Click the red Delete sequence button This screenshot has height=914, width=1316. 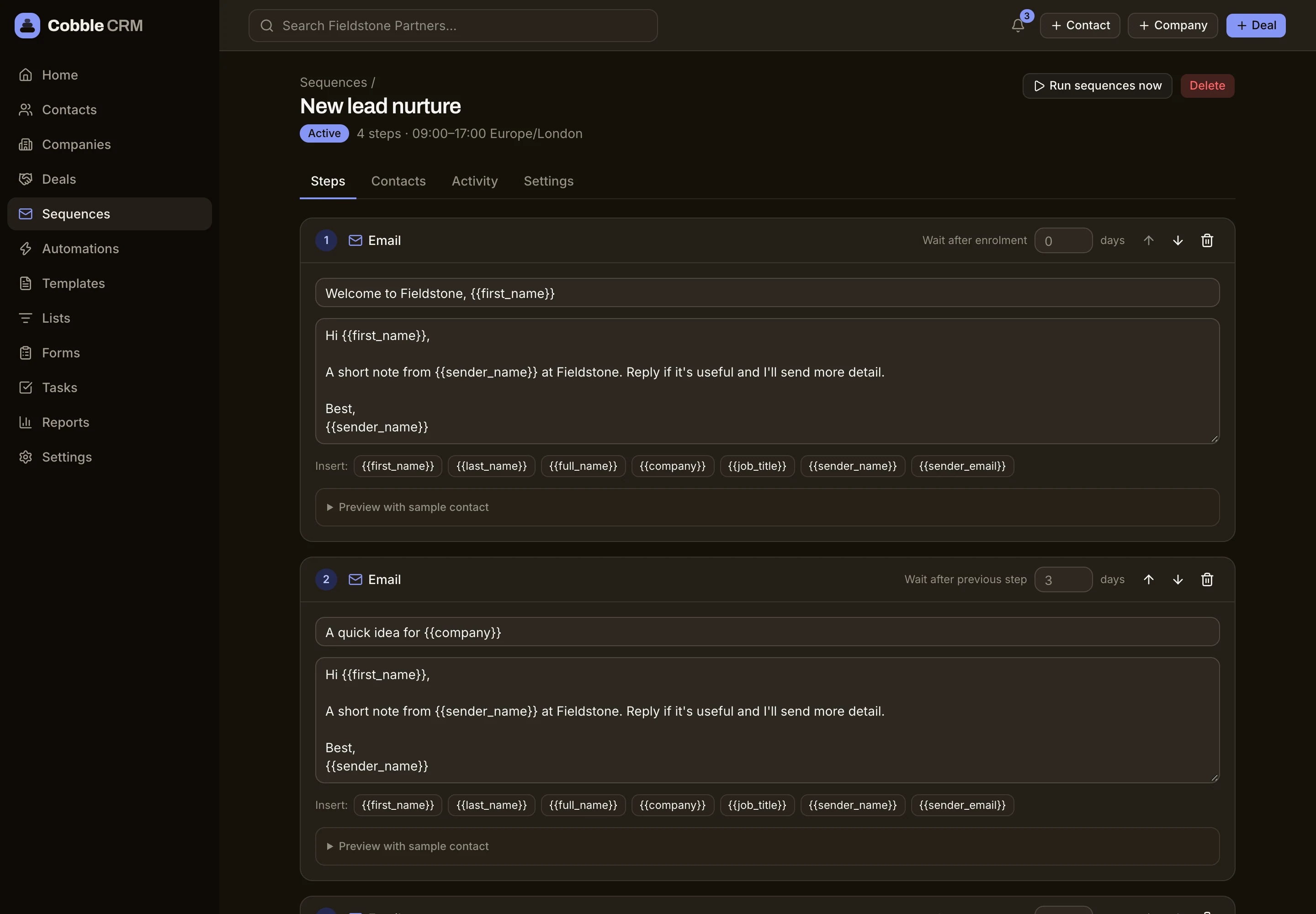point(1207,86)
